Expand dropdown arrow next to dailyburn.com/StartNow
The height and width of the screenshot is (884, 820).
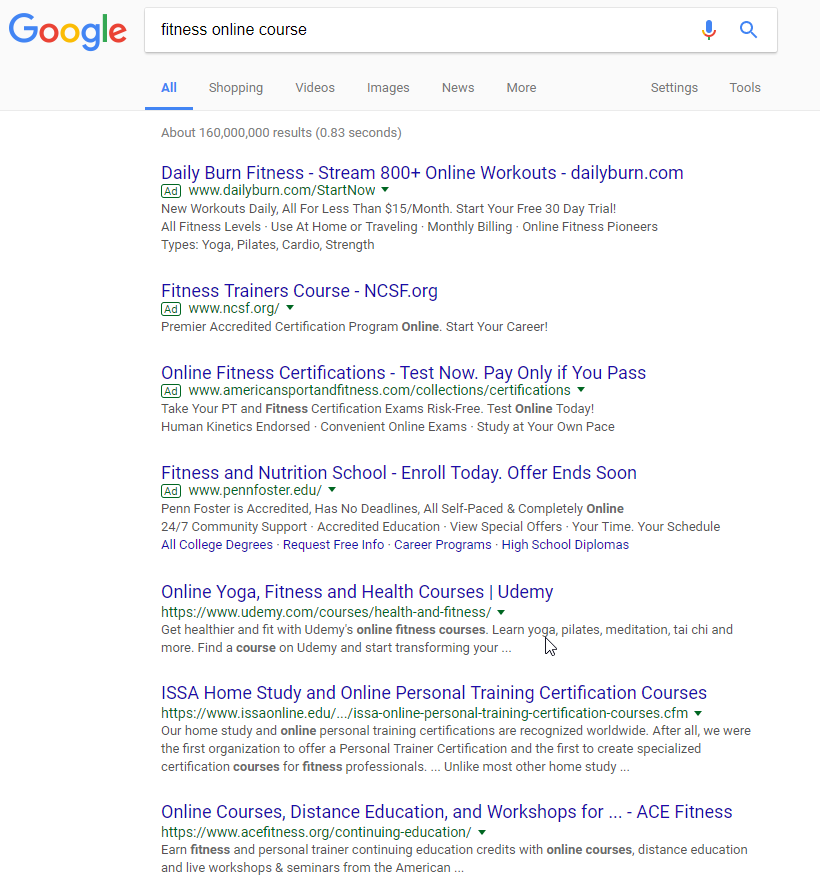pyautogui.click(x=385, y=190)
